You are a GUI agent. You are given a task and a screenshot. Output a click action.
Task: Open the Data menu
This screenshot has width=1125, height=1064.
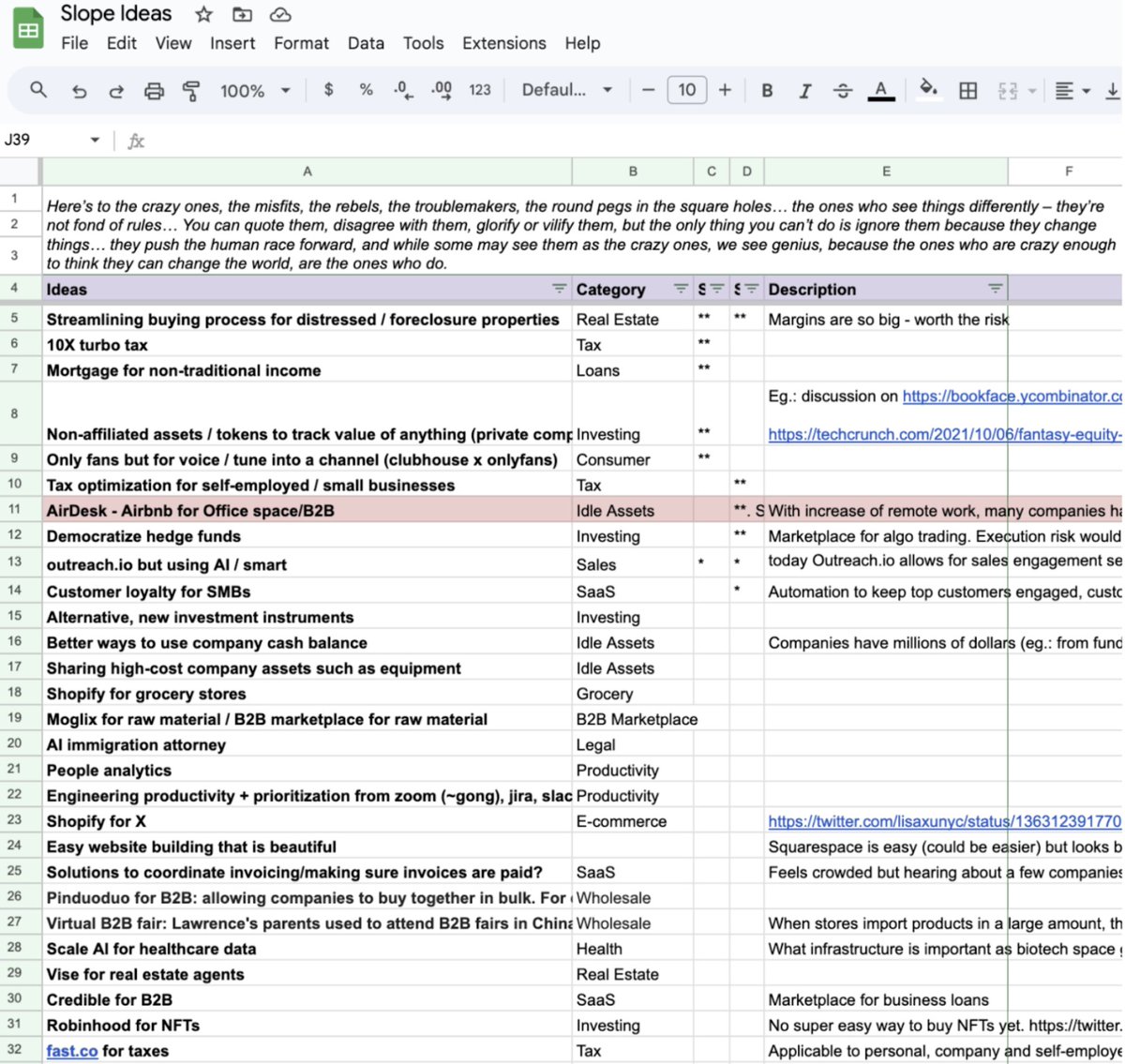point(366,43)
